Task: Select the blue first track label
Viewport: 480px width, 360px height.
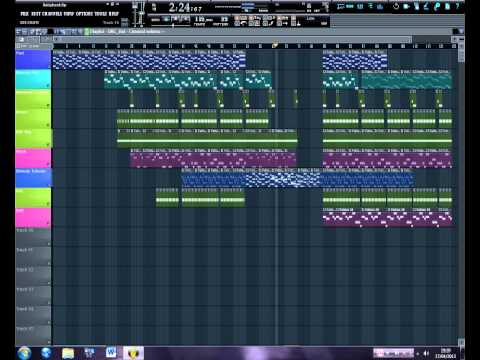Action: tap(33, 59)
